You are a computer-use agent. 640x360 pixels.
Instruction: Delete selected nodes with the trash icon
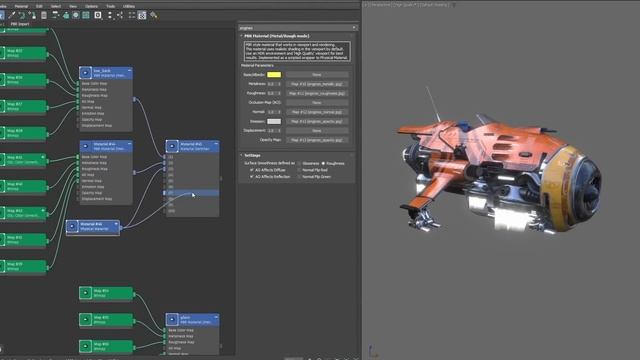pyautogui.click(x=44, y=16)
